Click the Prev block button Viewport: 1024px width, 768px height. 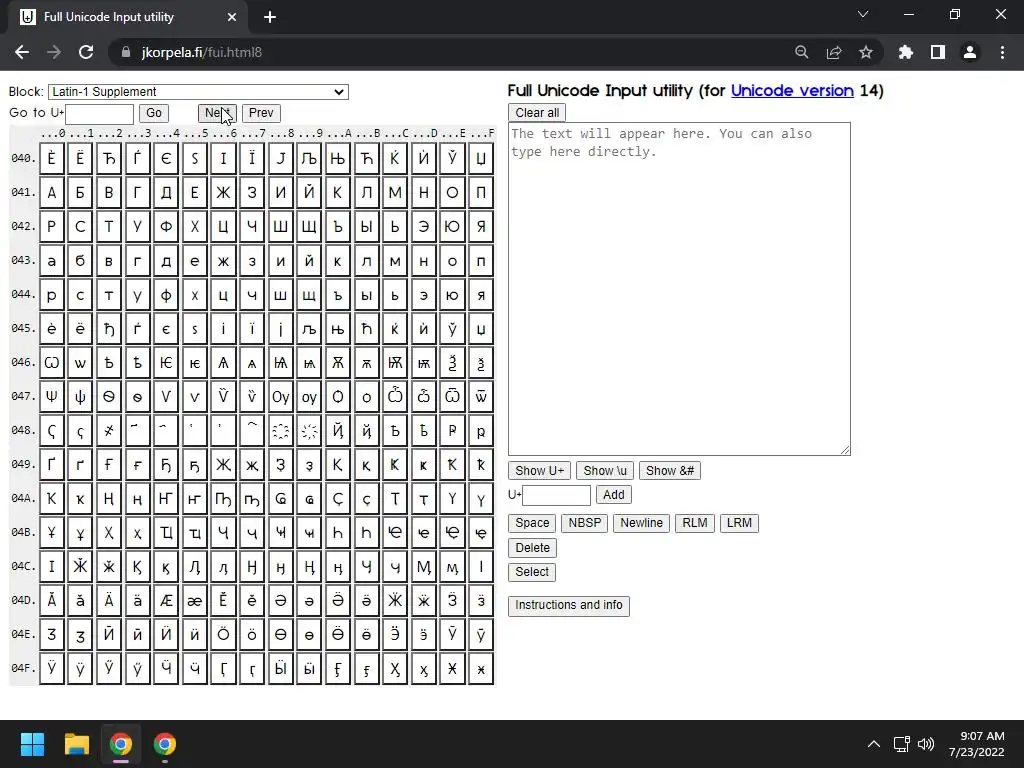click(261, 113)
